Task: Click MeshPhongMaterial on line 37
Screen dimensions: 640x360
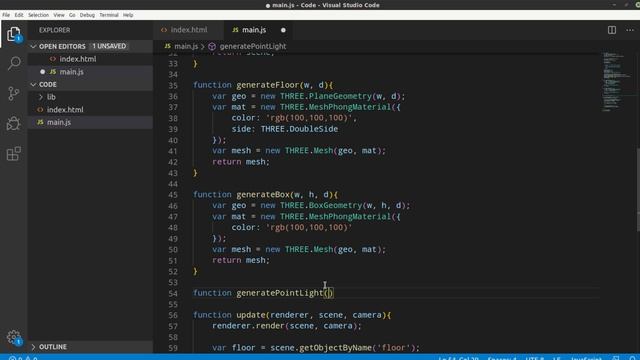Action: point(349,107)
